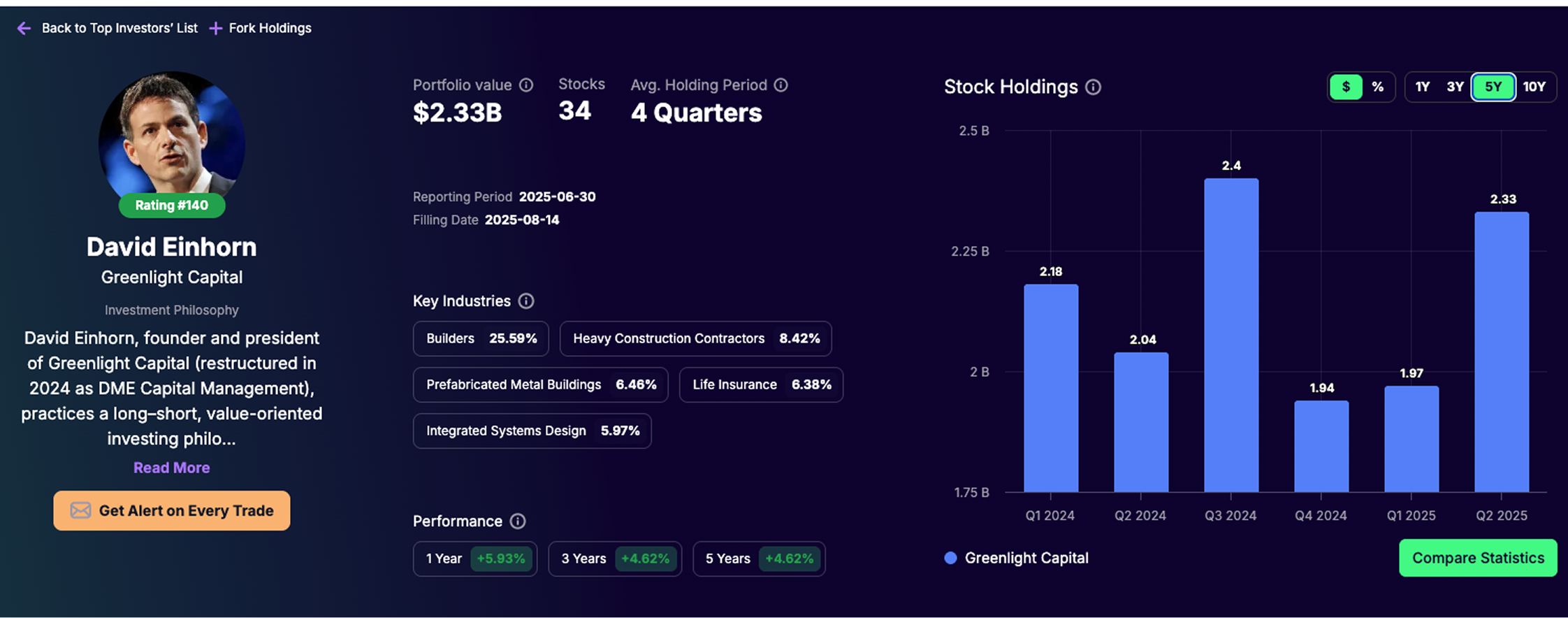1568x618 pixels.
Task: Select the 1Y time range
Action: pos(1423,87)
